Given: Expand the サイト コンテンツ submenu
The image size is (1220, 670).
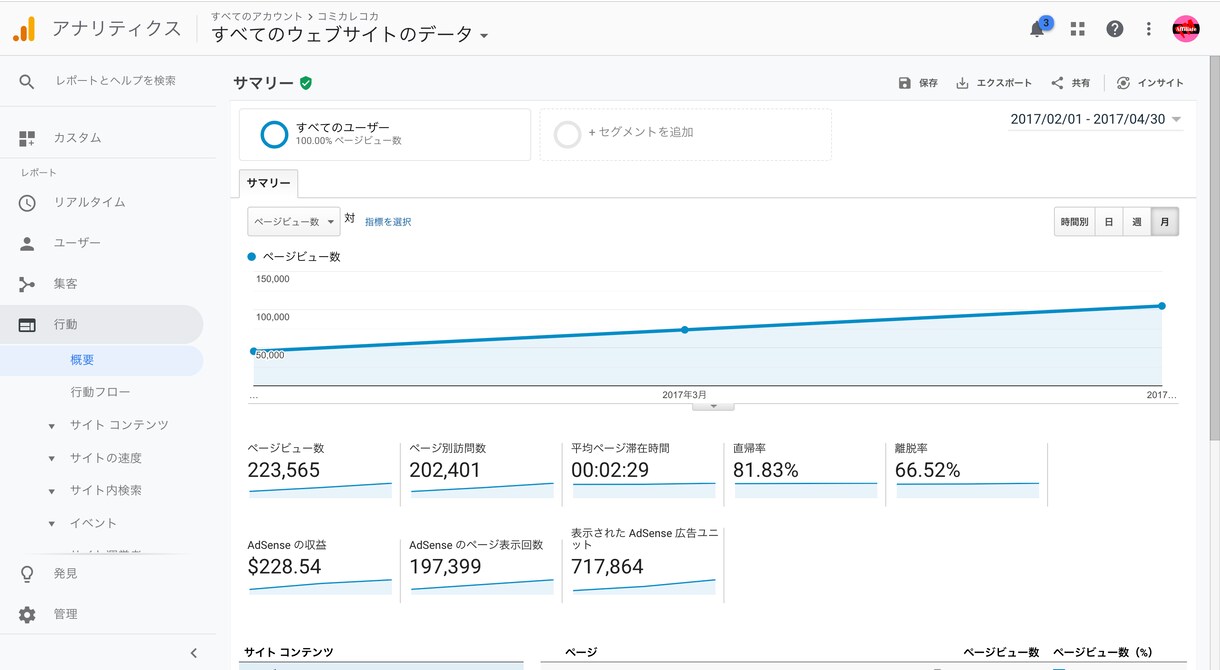Looking at the screenshot, I should click(x=51, y=426).
